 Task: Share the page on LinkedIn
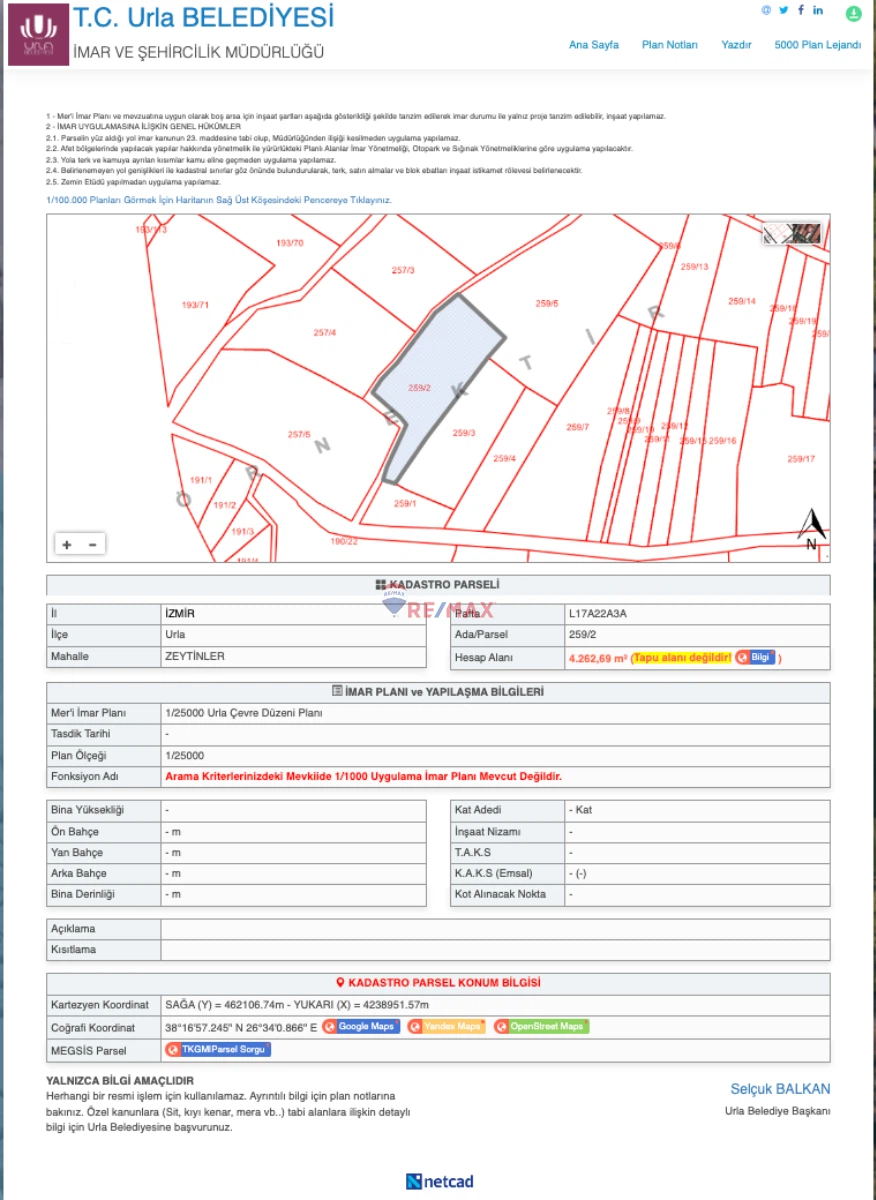[818, 10]
